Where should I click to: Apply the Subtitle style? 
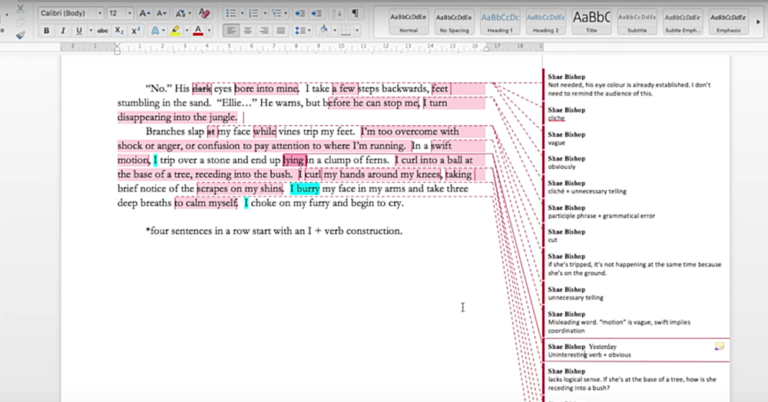(x=637, y=22)
